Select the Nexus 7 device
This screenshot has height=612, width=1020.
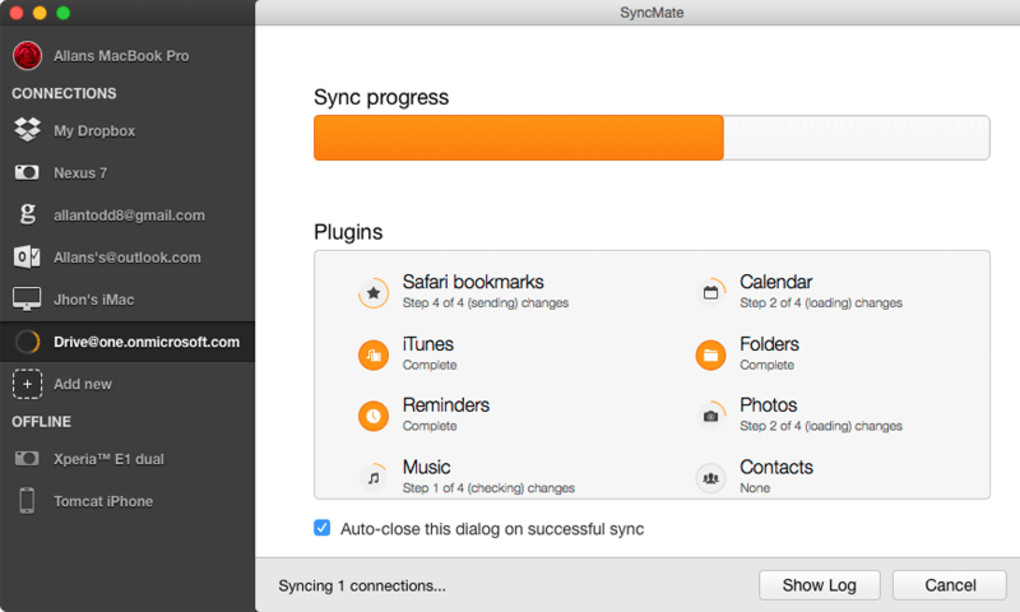coord(80,173)
